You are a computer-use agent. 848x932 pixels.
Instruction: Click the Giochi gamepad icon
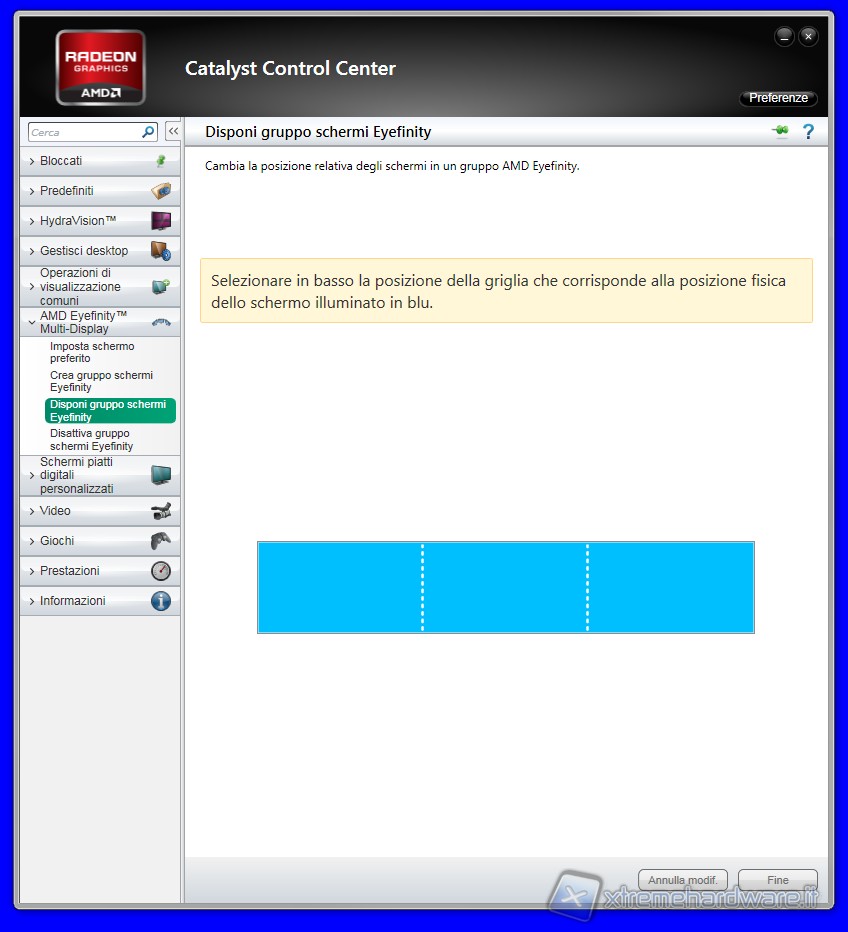(160, 541)
